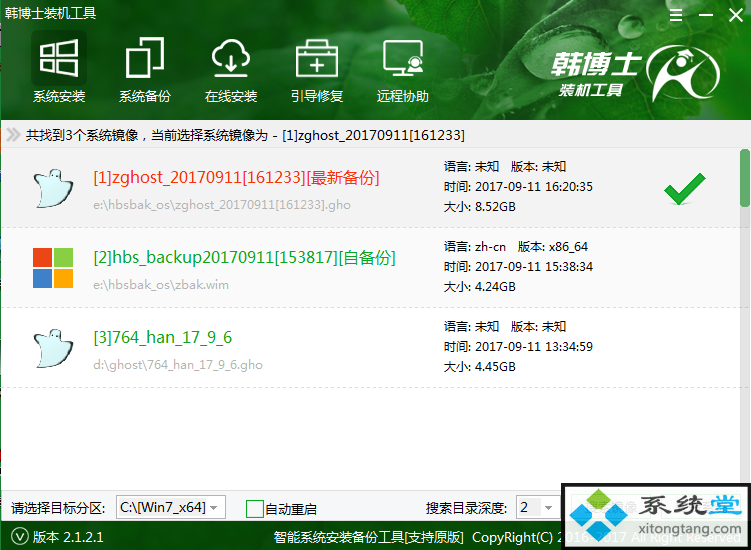Minimize the 韩博士装机工具 window
This screenshot has height=550, width=751.
point(705,15)
